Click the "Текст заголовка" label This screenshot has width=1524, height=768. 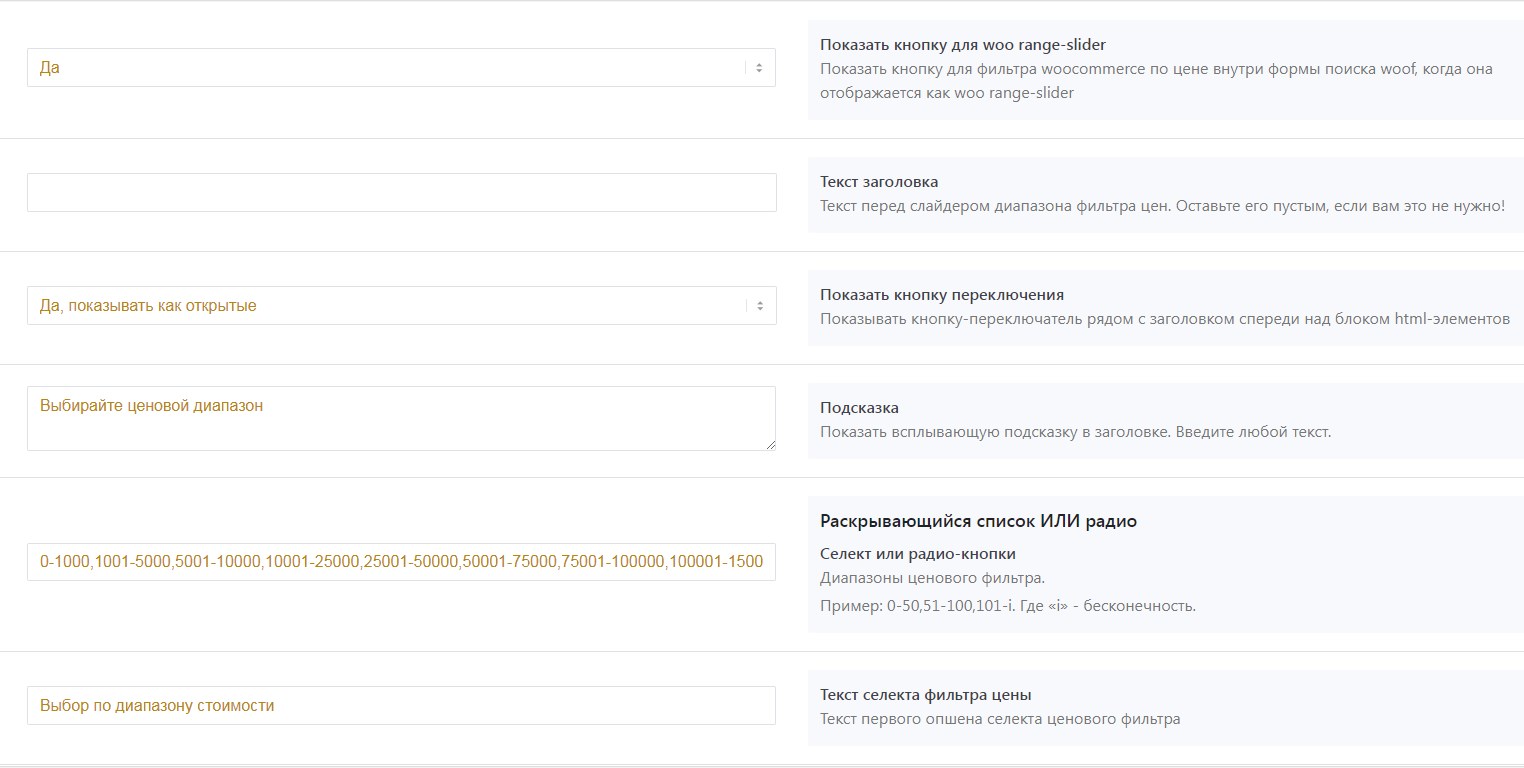878,182
